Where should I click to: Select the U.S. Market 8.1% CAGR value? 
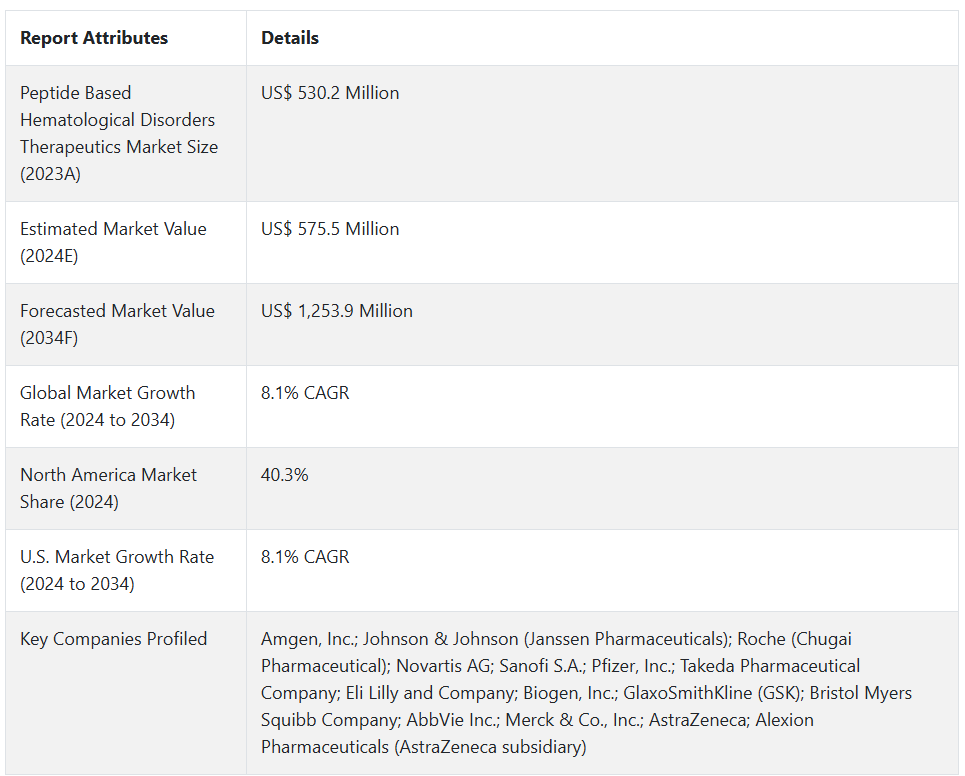pos(305,557)
